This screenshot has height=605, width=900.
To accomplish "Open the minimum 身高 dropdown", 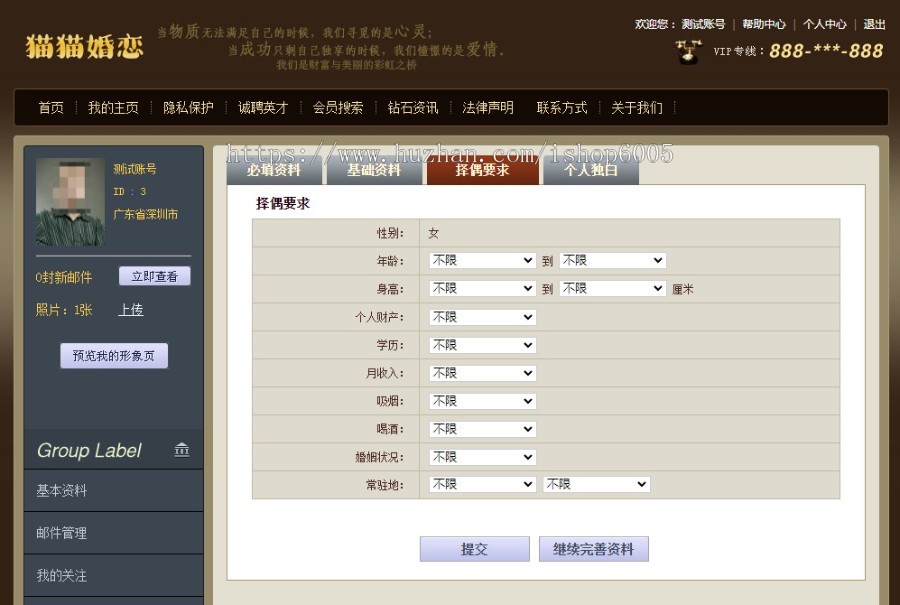I will (x=483, y=288).
